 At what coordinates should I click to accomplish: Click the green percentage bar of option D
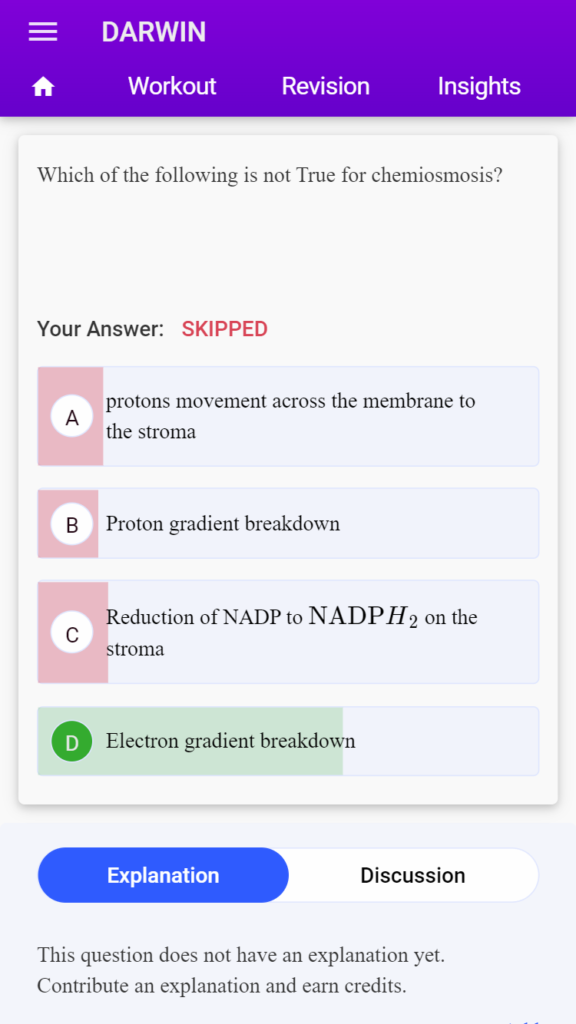pos(190,741)
